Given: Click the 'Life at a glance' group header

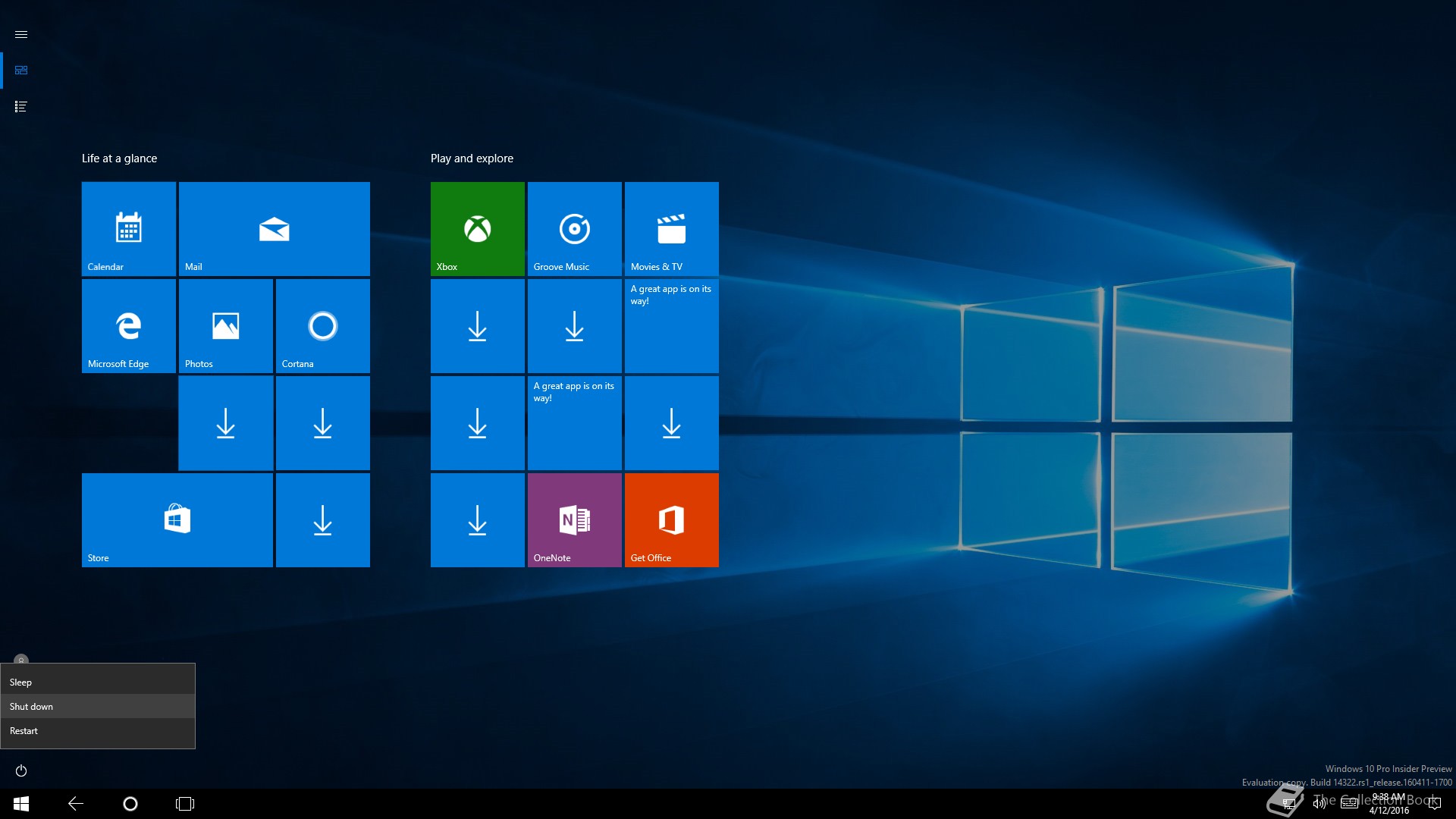Looking at the screenshot, I should 120,158.
